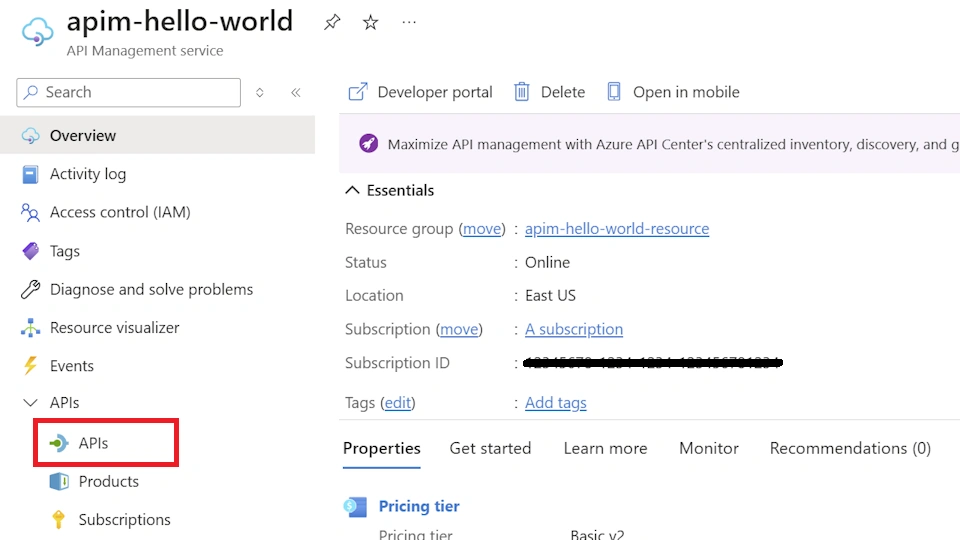
Task: Choose Open in mobile
Action: click(686, 92)
